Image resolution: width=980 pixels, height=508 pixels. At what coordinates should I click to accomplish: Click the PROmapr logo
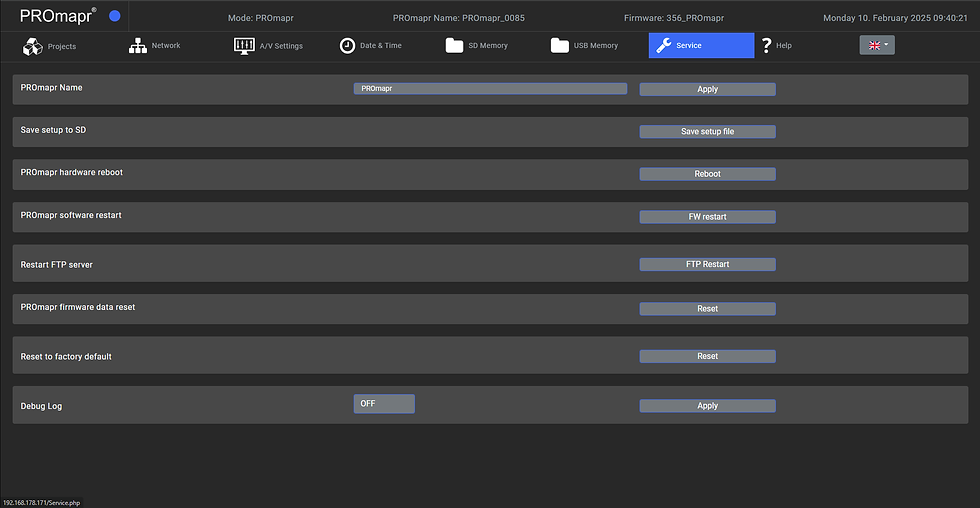[58, 16]
